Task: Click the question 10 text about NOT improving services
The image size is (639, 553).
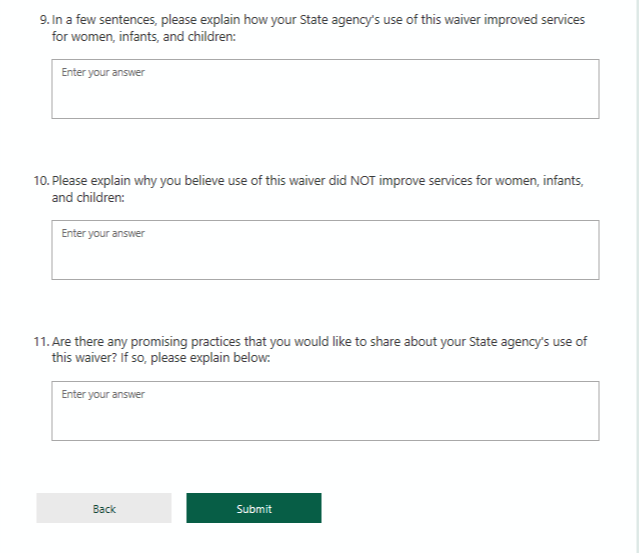Action: [x=318, y=181]
